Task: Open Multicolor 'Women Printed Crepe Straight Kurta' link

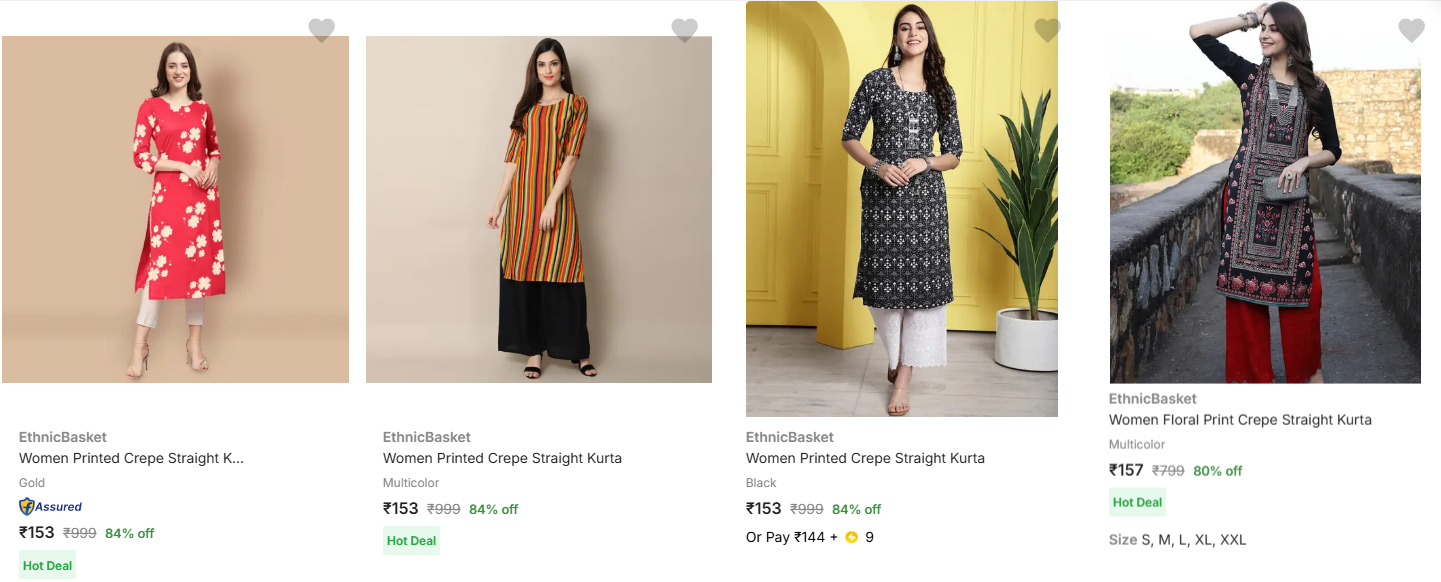Action: point(502,458)
